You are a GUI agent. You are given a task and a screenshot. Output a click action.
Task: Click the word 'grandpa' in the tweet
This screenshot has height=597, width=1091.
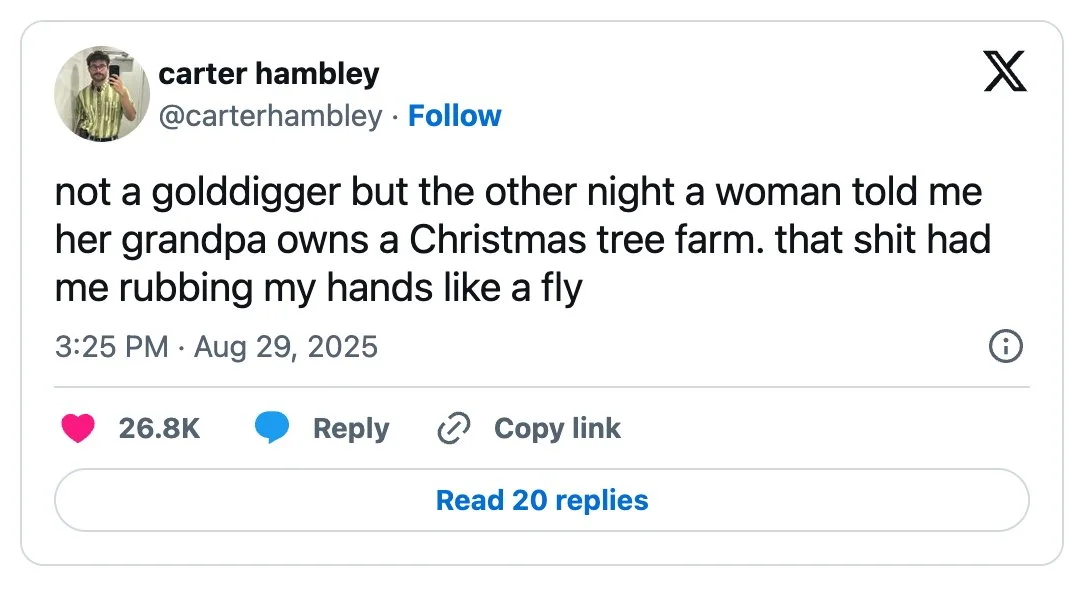(x=194, y=242)
